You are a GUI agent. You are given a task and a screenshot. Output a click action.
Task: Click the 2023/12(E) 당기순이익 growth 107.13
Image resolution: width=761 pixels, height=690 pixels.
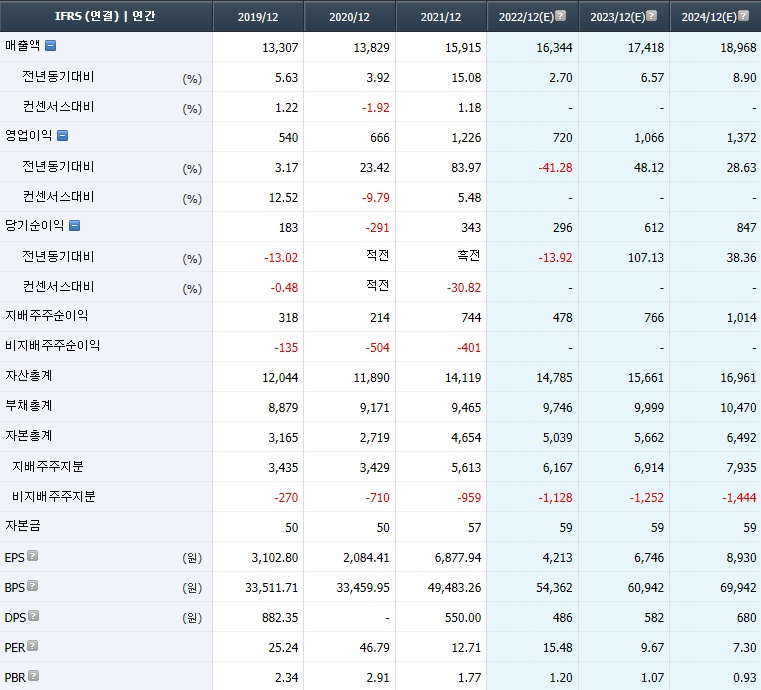pos(645,258)
